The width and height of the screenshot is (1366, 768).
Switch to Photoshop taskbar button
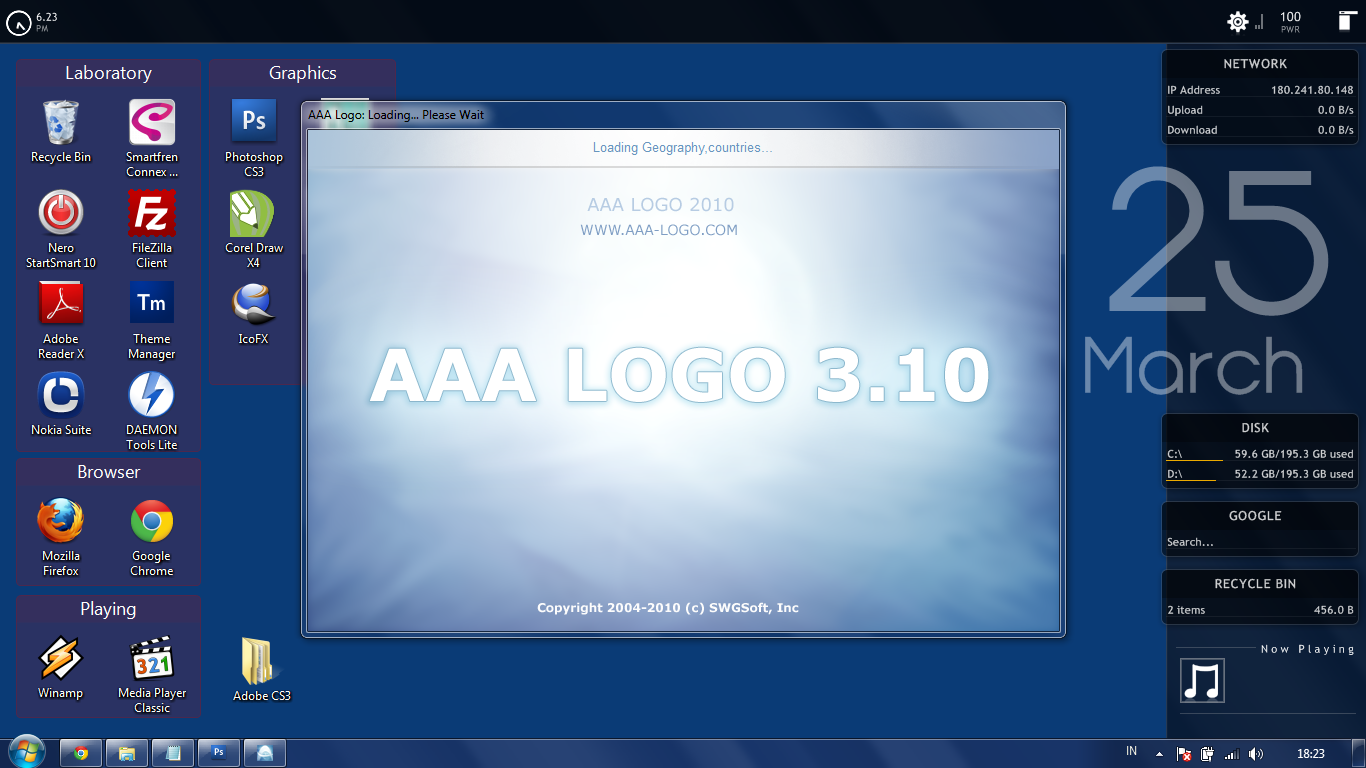(219, 753)
